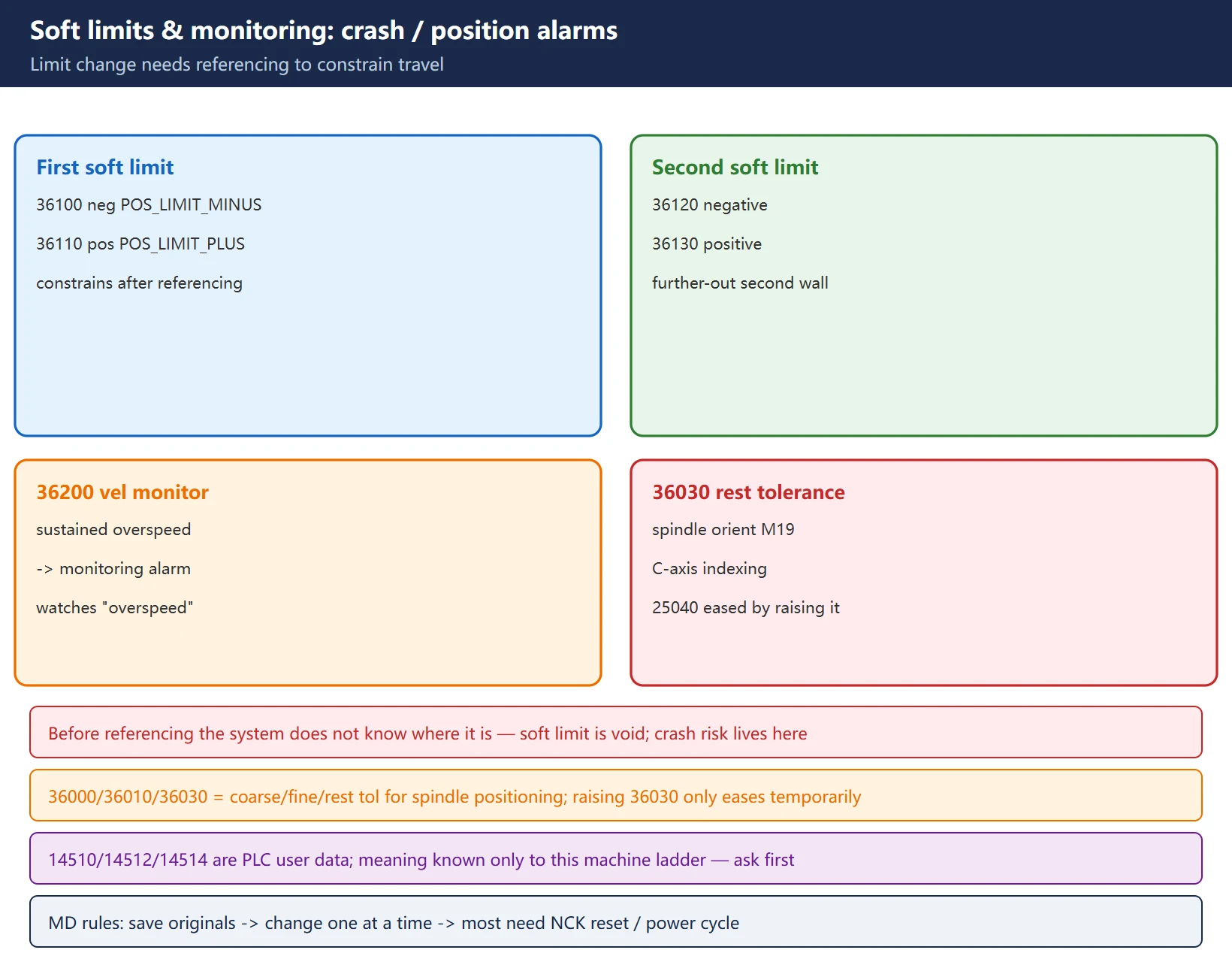Click the title 'Soft limits & monitoring: crash / position alarms'
Screen dimensions: 1232x962
pyautogui.click(x=323, y=31)
